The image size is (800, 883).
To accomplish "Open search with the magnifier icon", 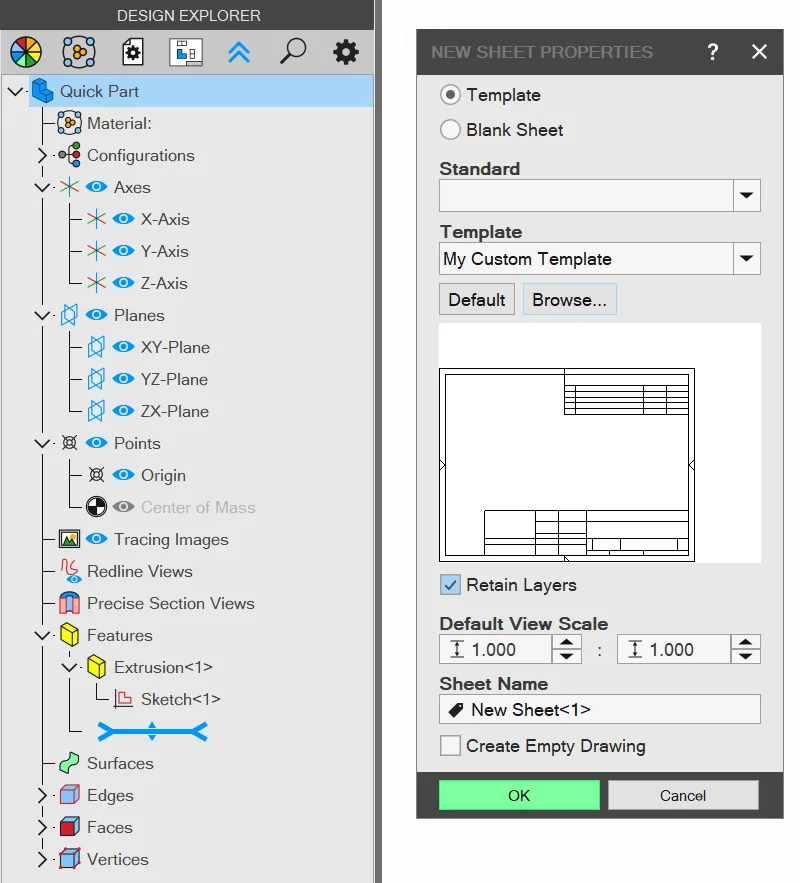I will click(293, 52).
